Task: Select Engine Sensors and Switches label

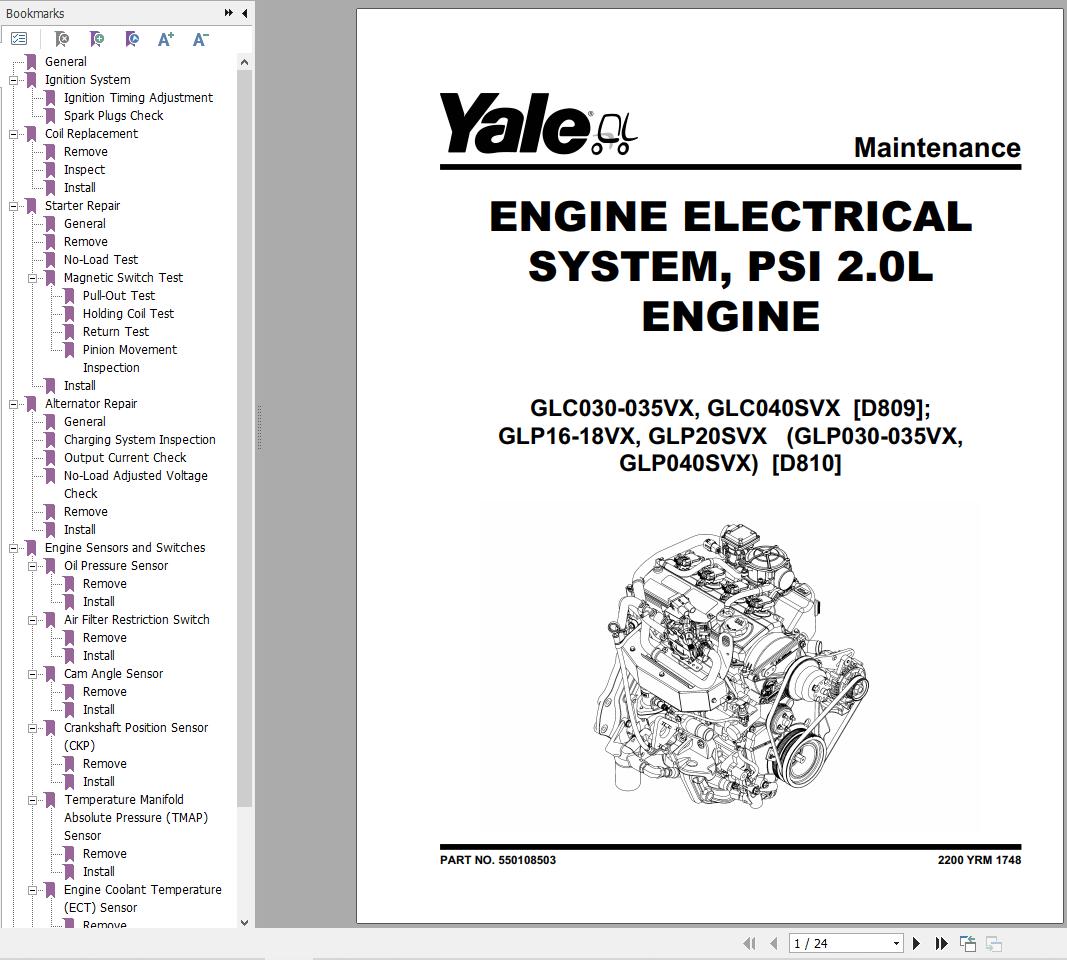Action: coord(125,548)
